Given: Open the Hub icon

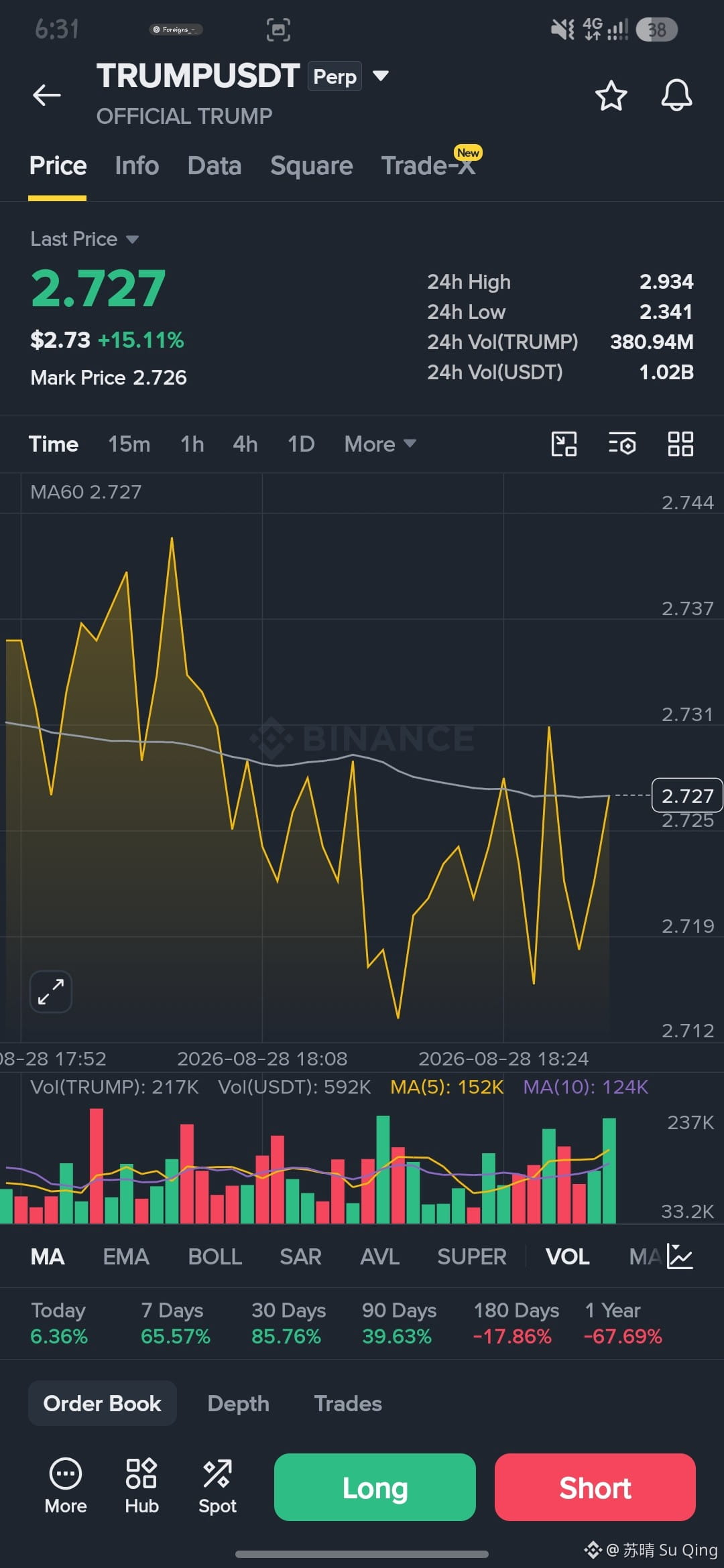Looking at the screenshot, I should point(141,1486).
